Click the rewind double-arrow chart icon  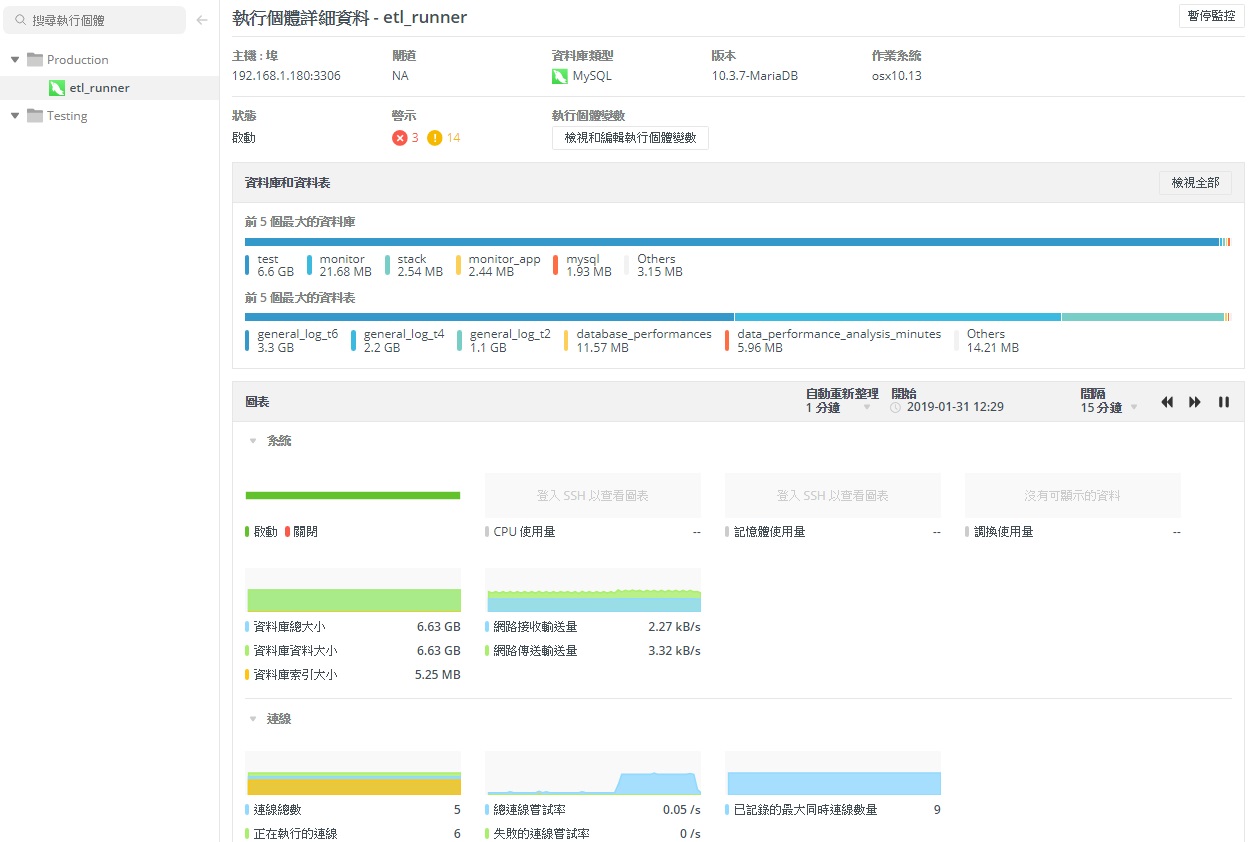[1167, 402]
